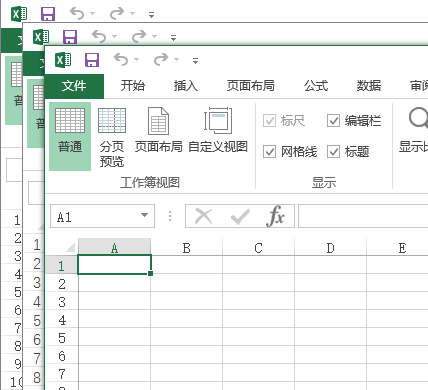Select column C header

click(x=258, y=248)
